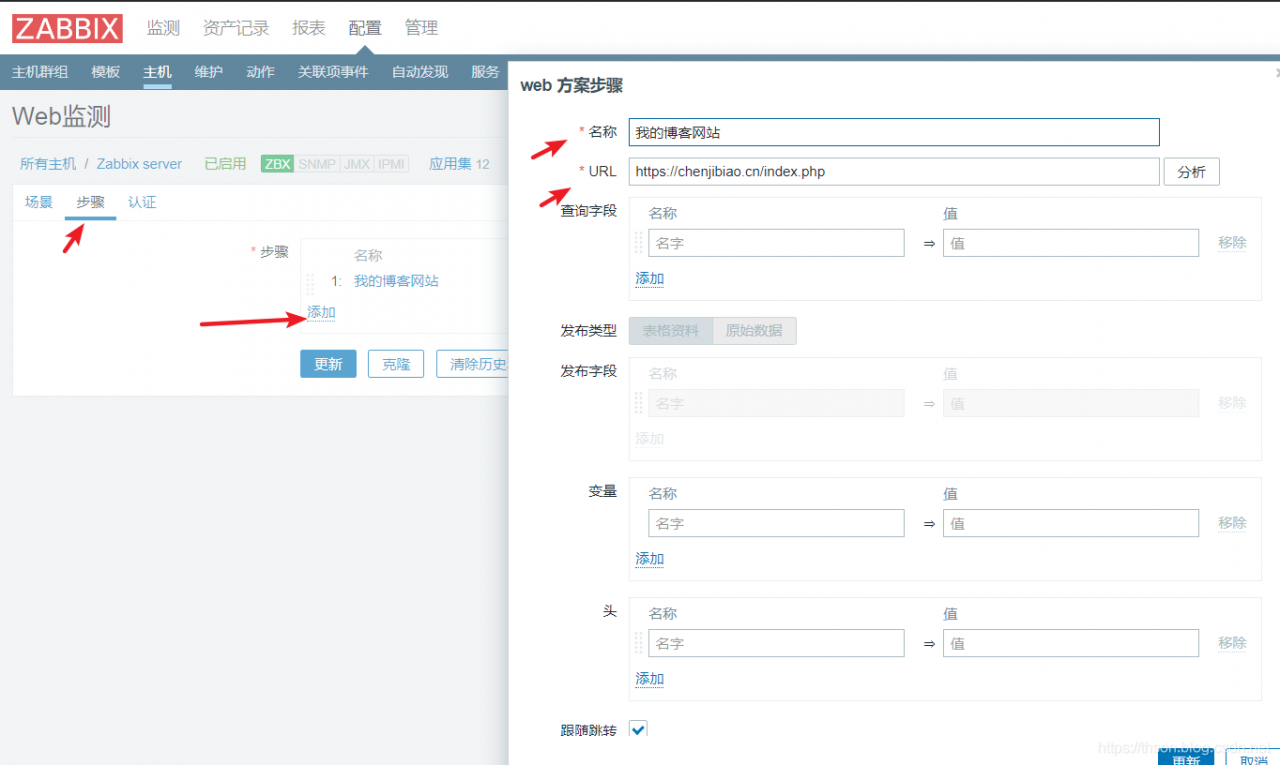Click the ZABBIX logo

(x=67, y=28)
